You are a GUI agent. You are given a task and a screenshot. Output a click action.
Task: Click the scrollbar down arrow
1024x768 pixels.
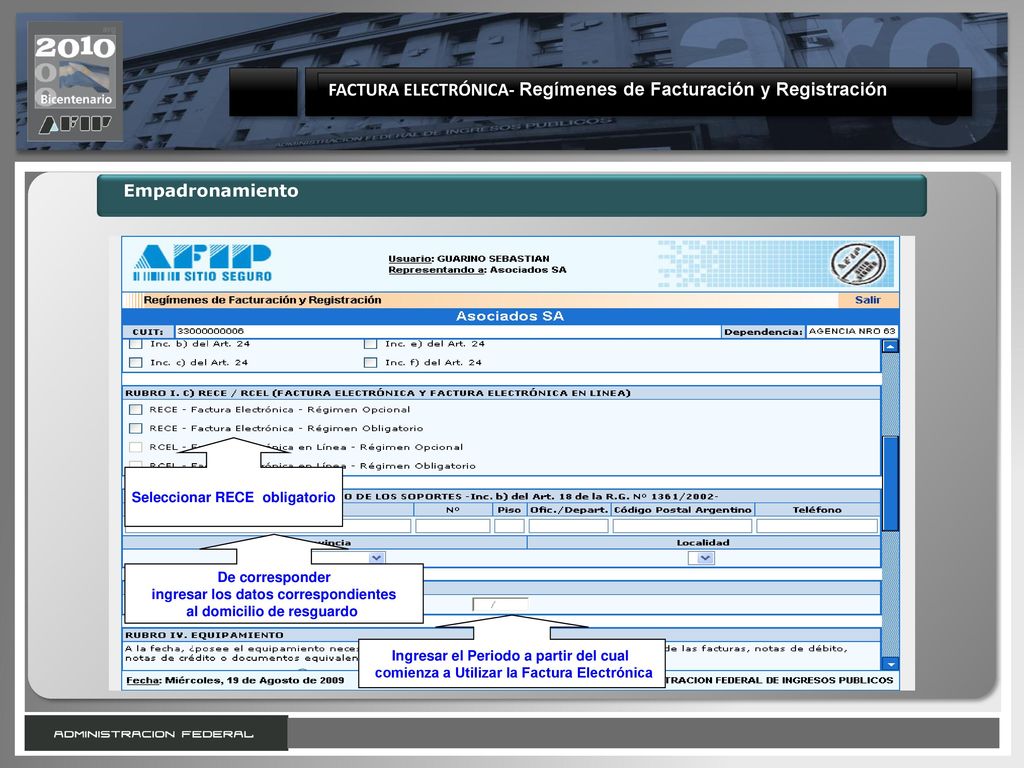click(889, 664)
